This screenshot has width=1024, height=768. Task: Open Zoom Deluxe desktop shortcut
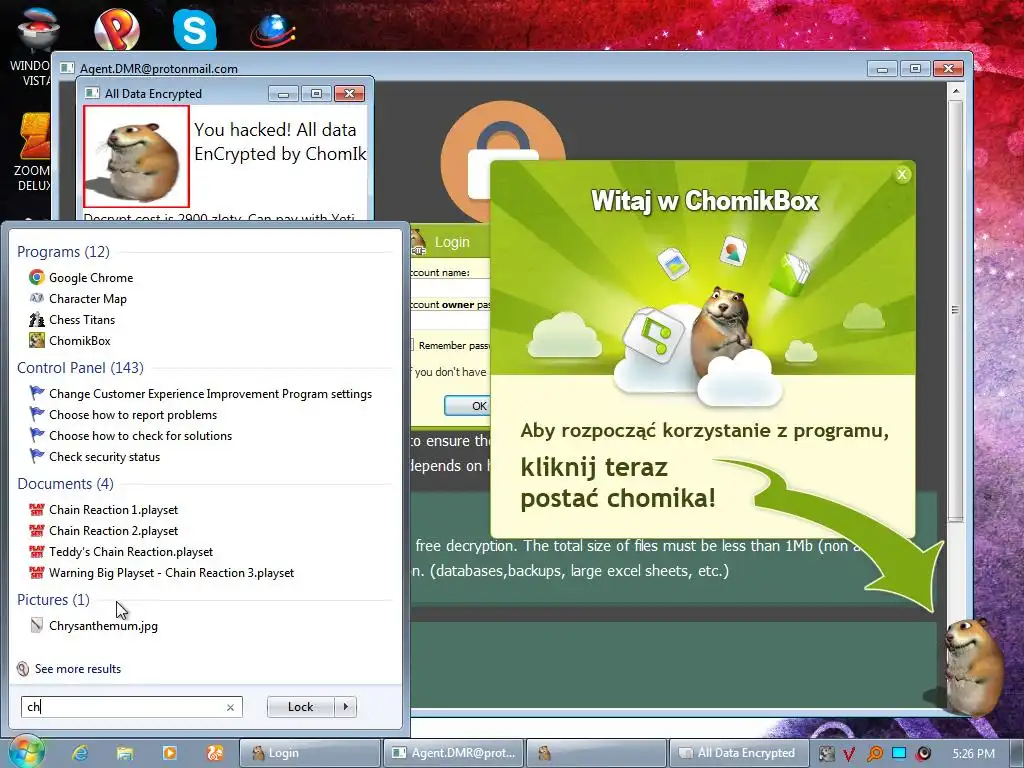pyautogui.click(x=33, y=152)
